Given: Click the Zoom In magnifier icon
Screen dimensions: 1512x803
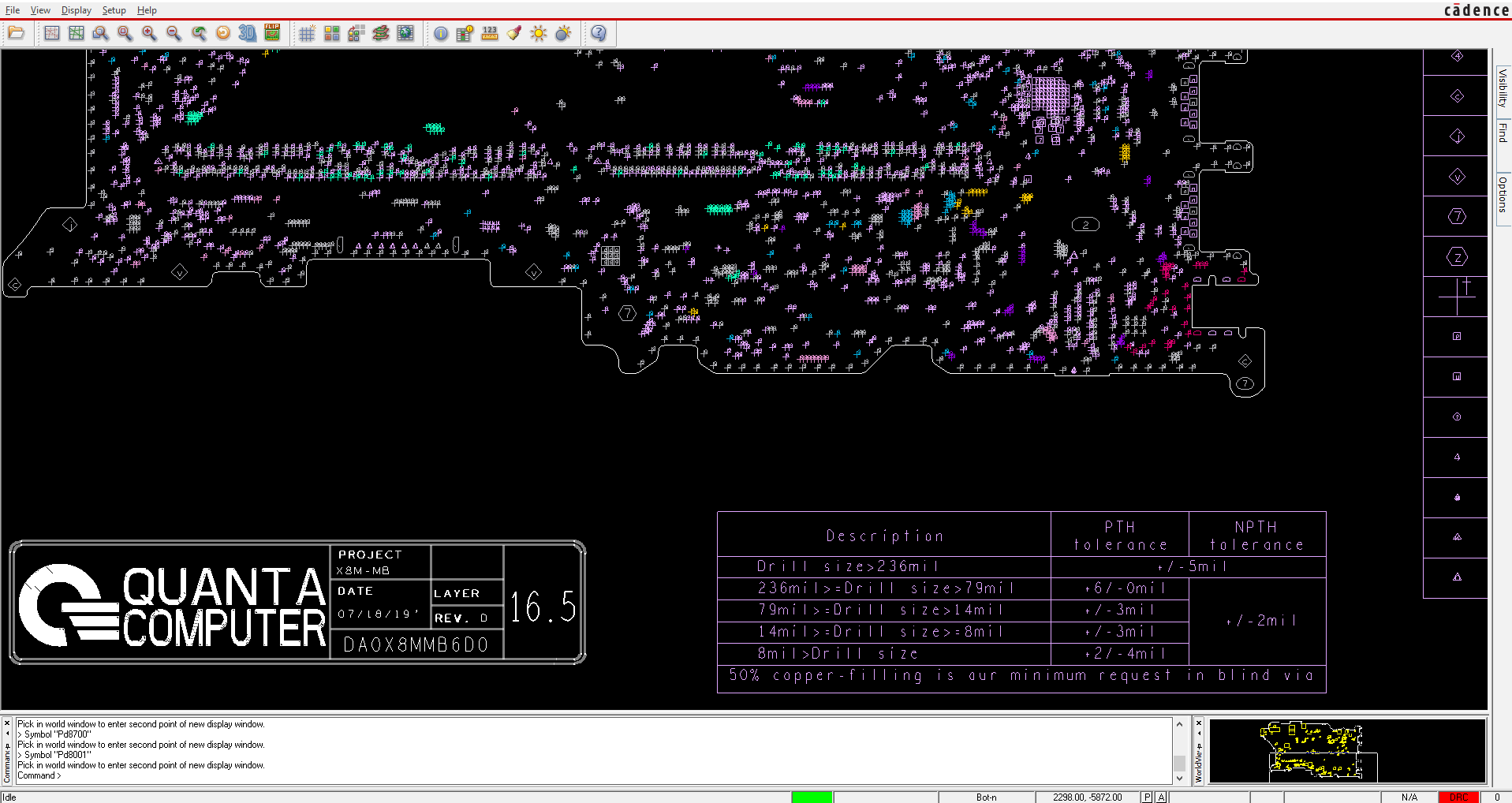Looking at the screenshot, I should click(149, 33).
